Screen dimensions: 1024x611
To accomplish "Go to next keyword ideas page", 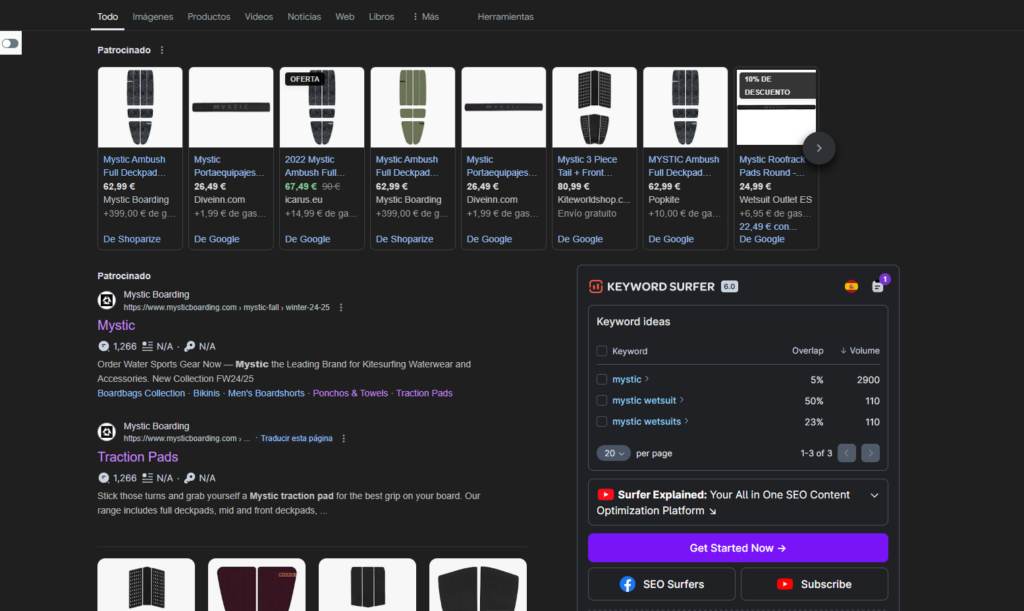I will [870, 453].
